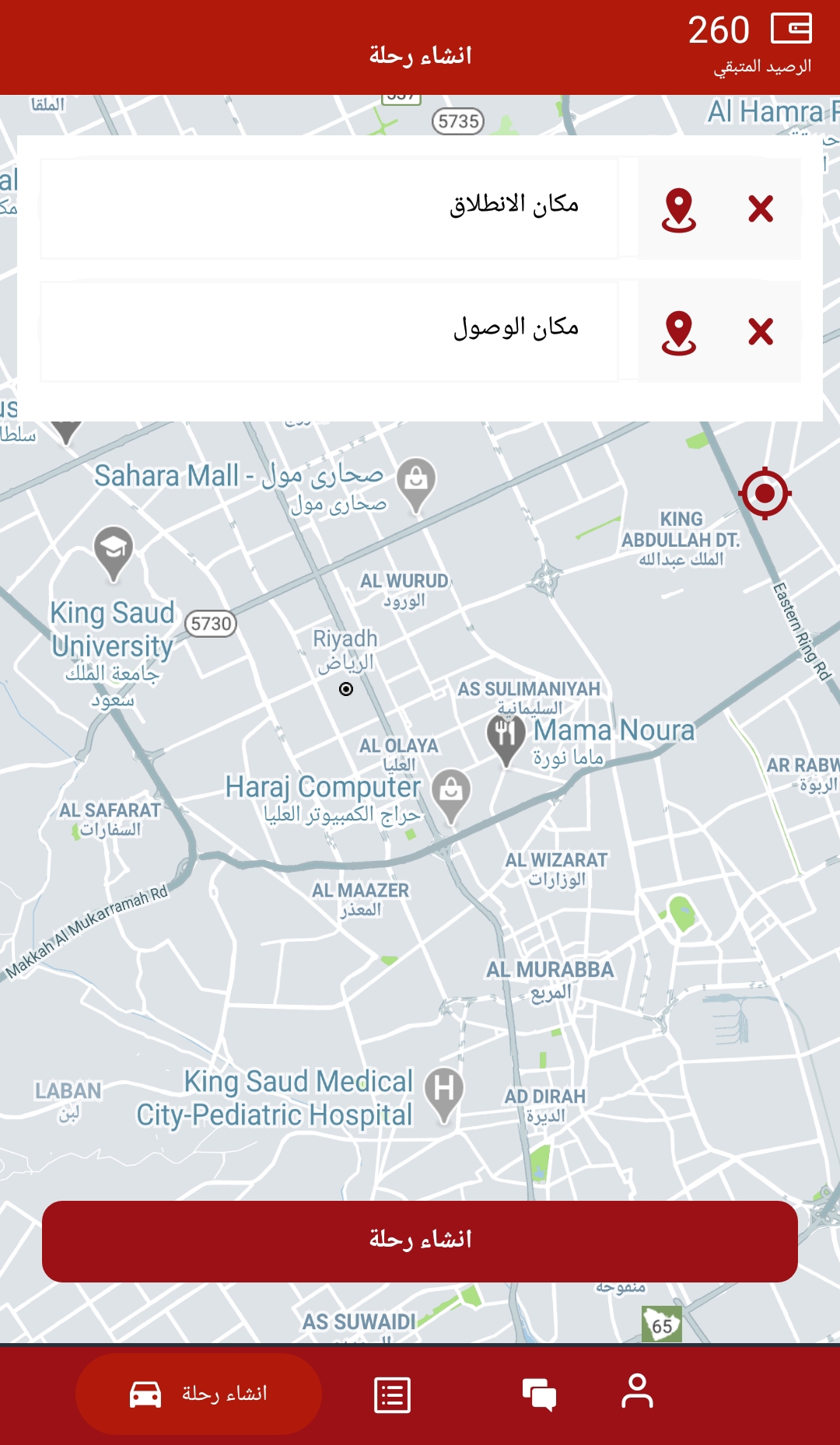Pick departure location on map pin

click(679, 209)
